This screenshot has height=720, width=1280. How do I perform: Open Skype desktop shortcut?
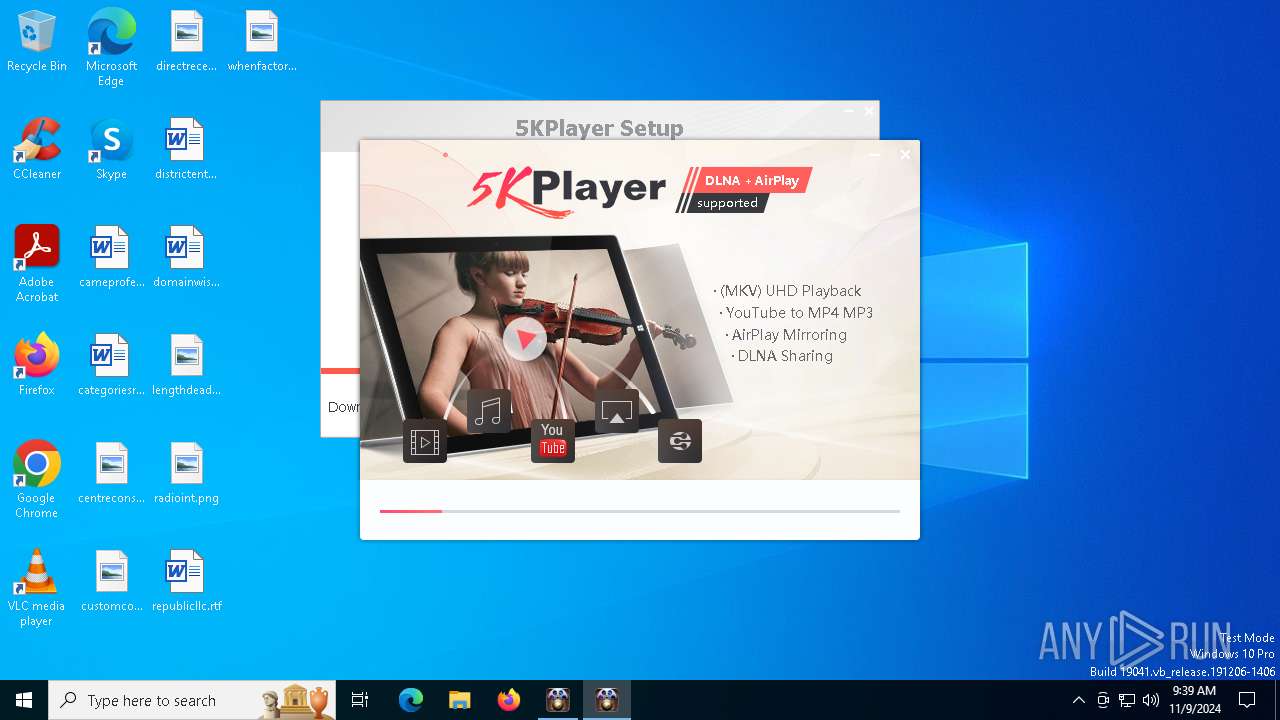[111, 149]
